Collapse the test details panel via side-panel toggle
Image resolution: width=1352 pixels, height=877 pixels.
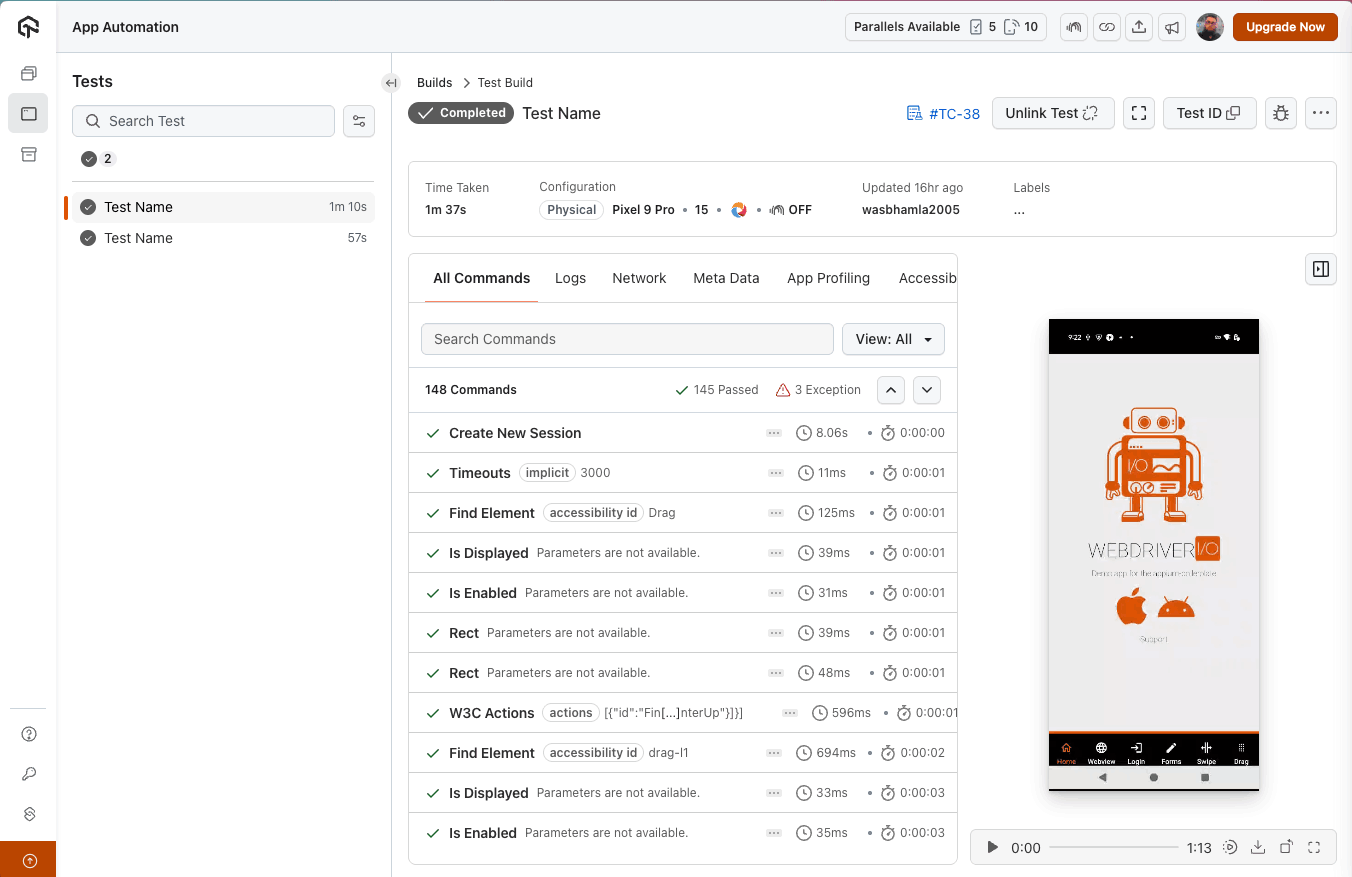1320,269
